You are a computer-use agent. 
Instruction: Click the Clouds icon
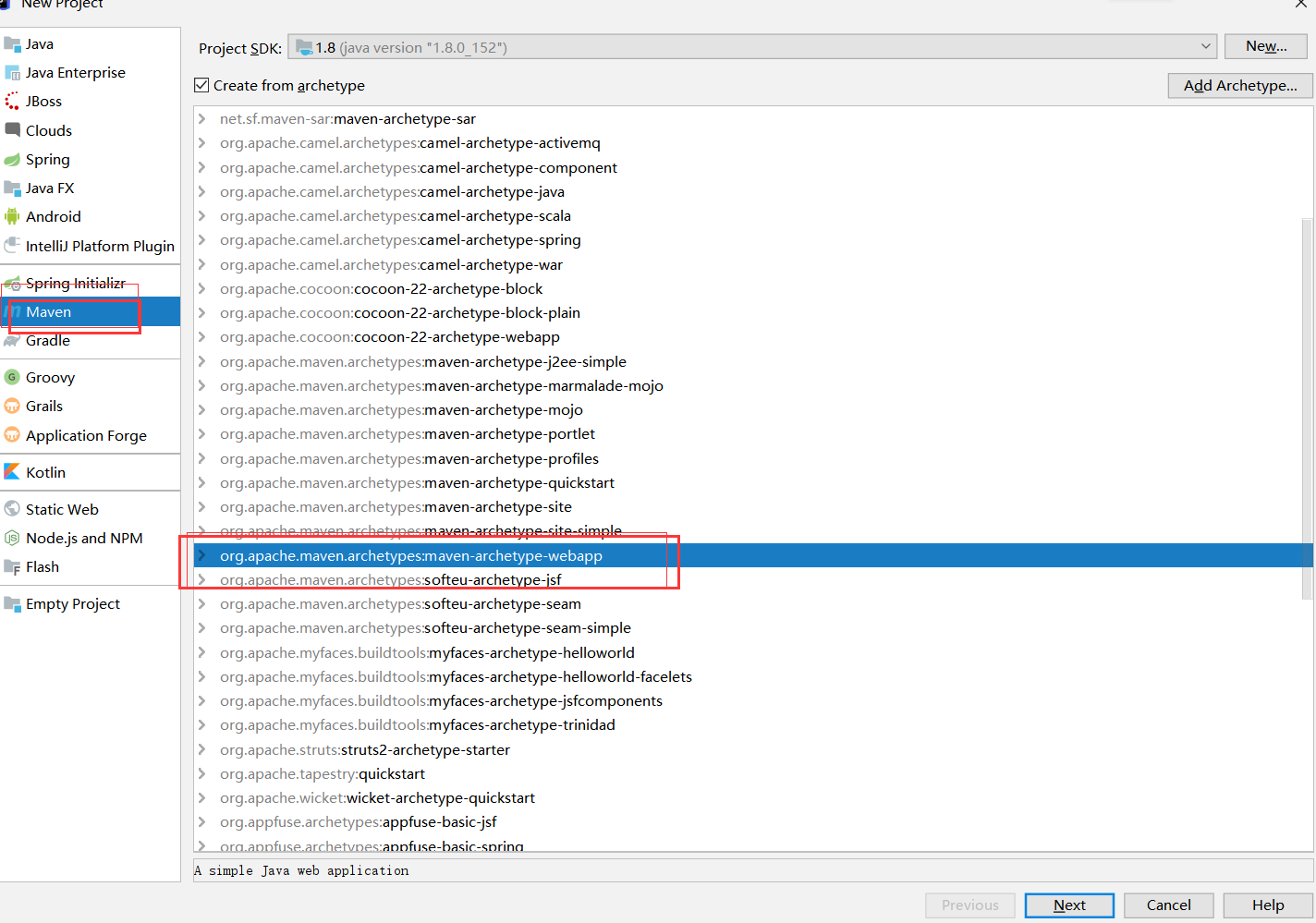tap(12, 130)
